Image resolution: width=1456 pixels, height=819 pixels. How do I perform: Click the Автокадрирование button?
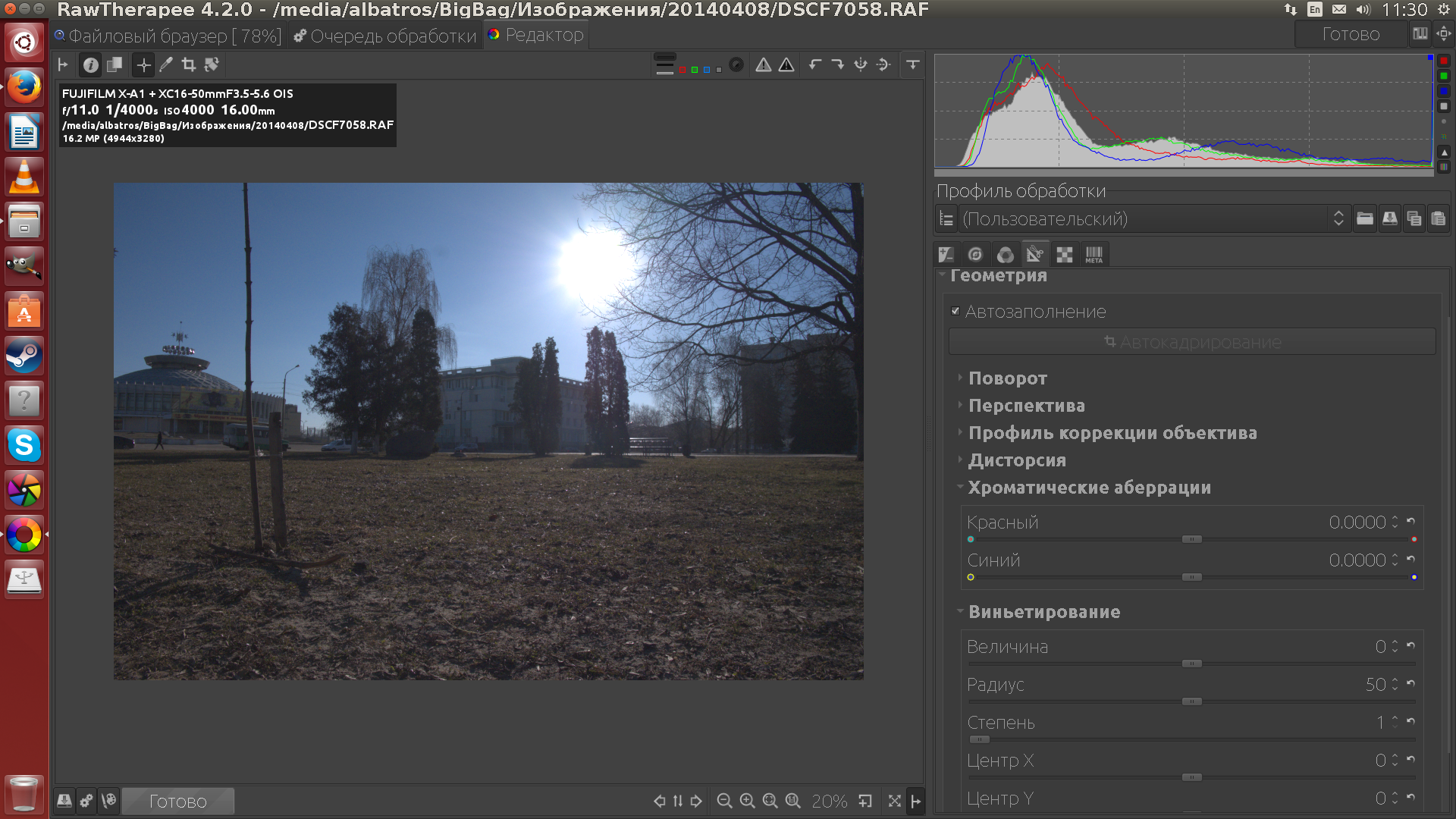1192,342
